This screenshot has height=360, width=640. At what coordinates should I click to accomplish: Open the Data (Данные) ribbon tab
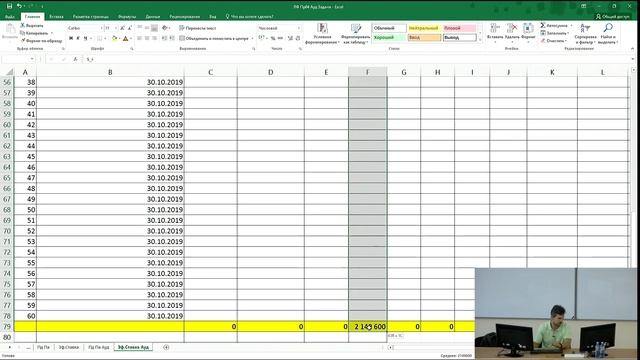pos(153,17)
